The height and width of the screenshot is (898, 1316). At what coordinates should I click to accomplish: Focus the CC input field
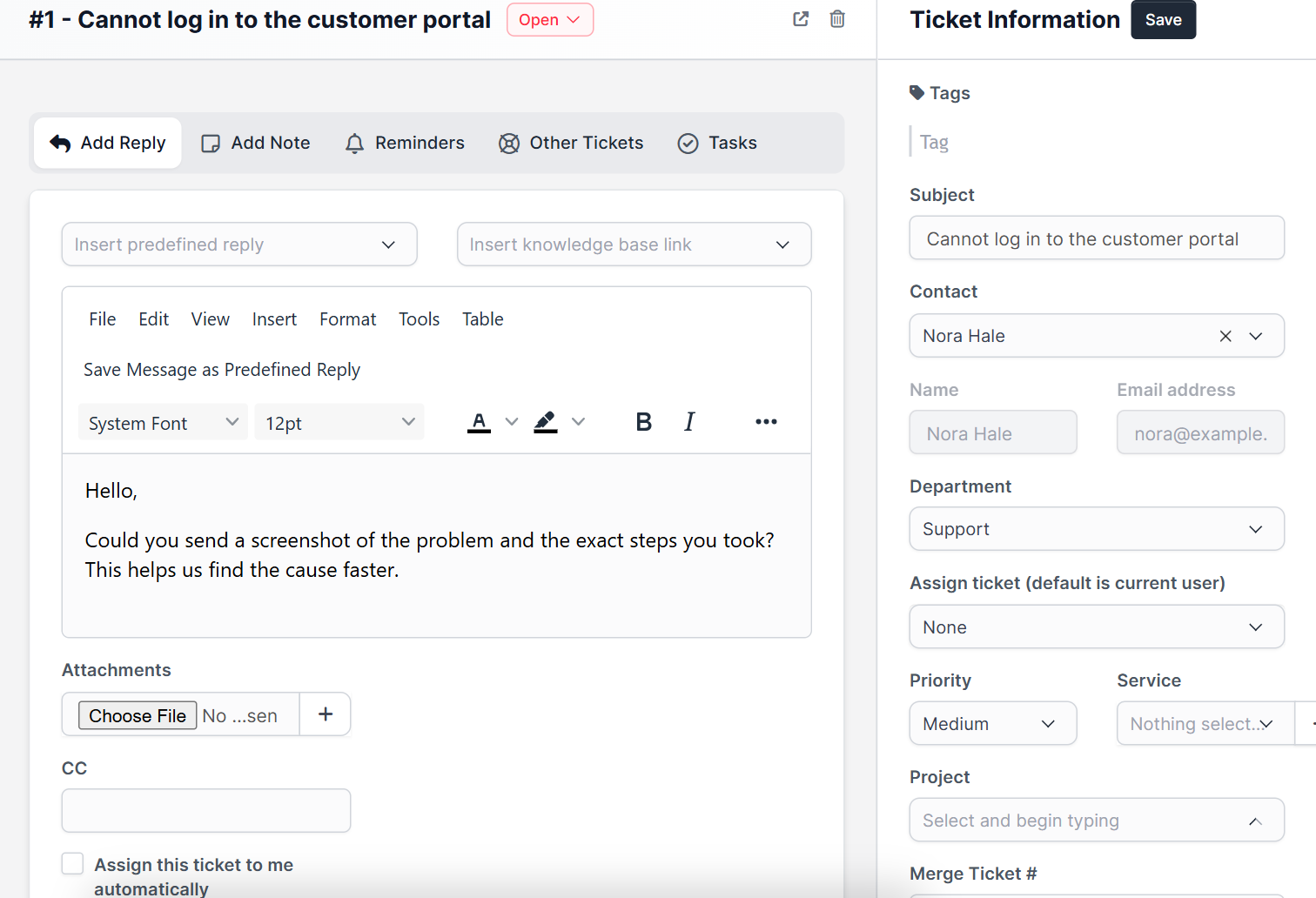pyautogui.click(x=206, y=810)
